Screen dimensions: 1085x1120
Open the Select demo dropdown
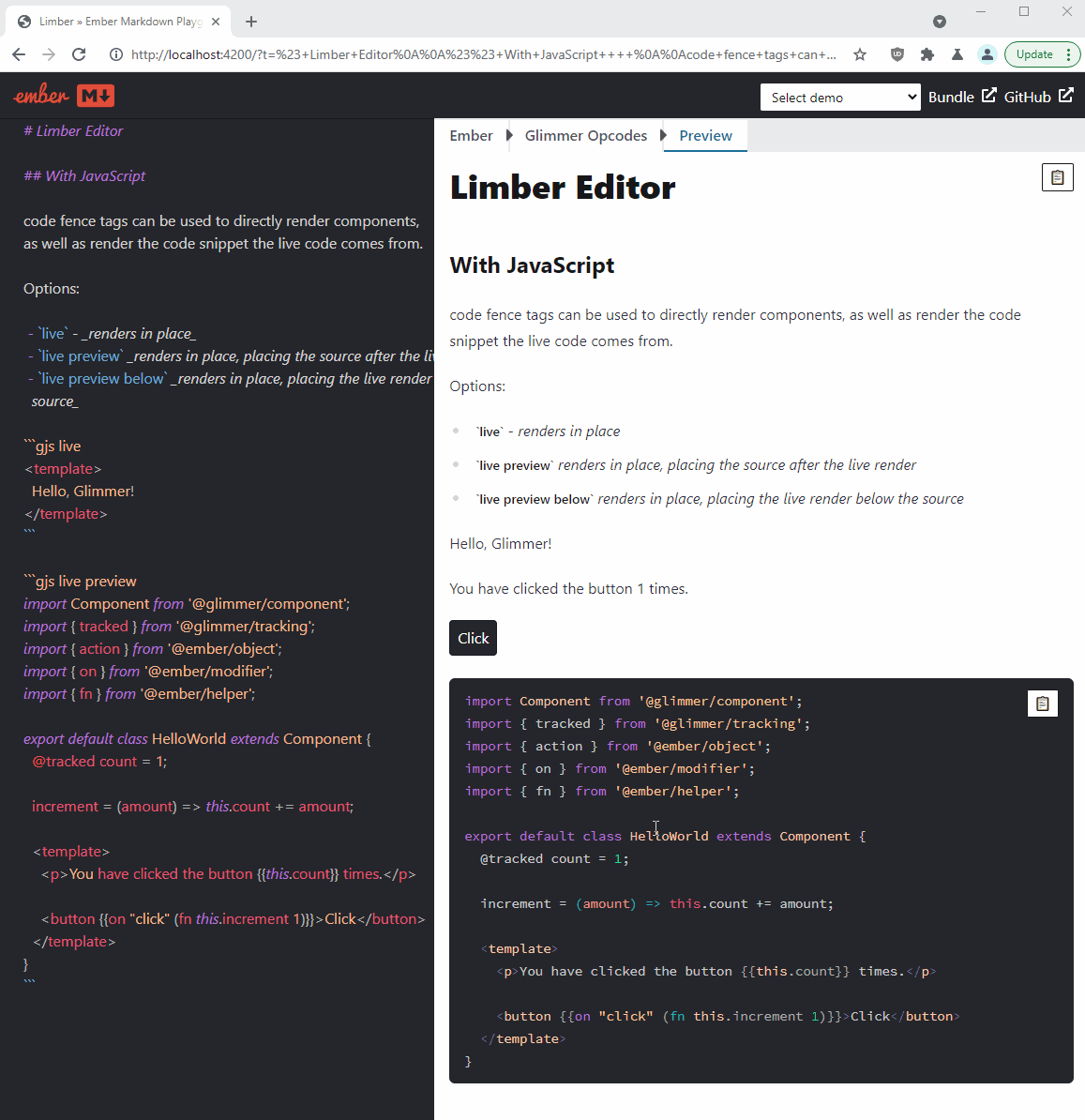(840, 97)
